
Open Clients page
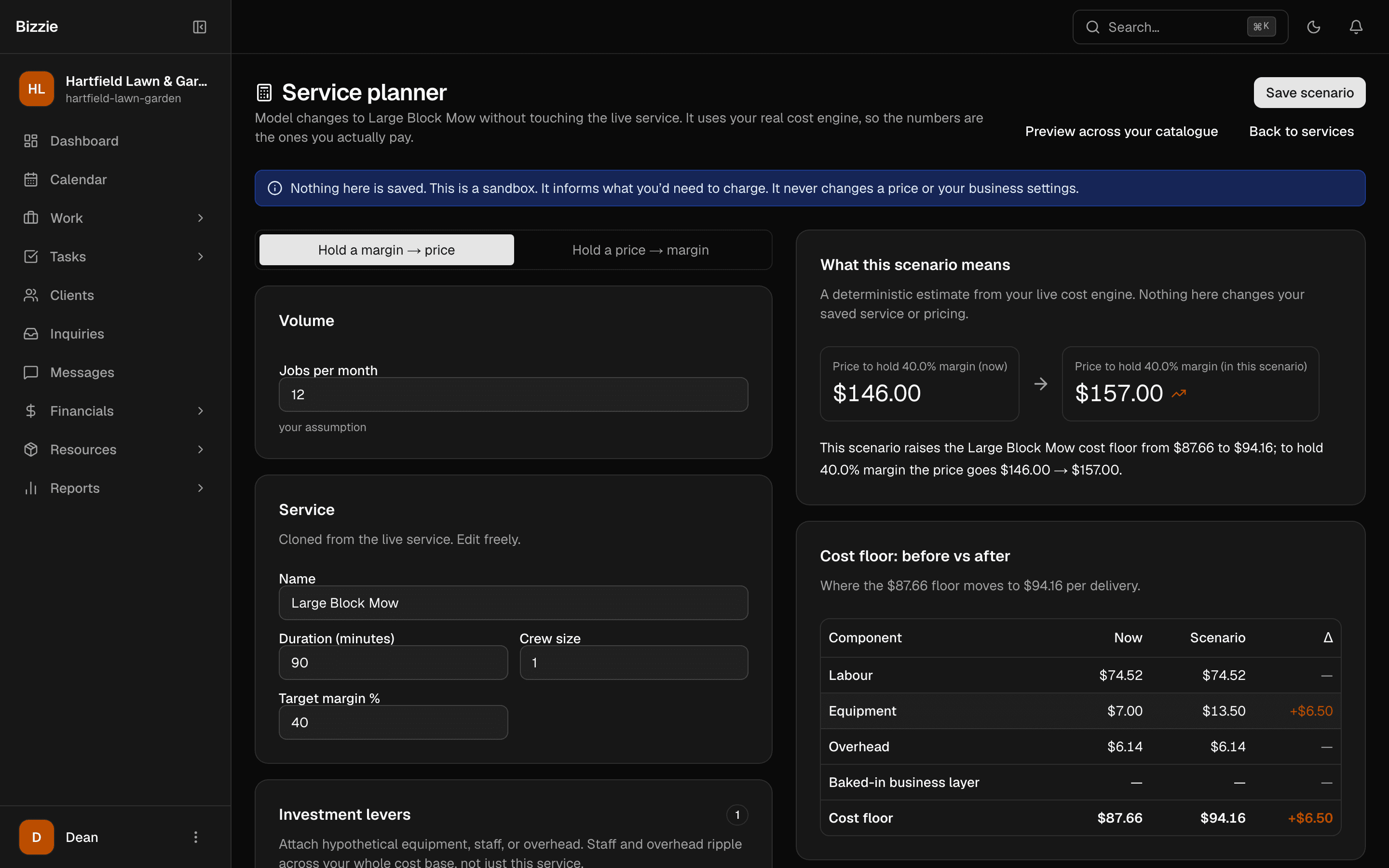coord(115,295)
